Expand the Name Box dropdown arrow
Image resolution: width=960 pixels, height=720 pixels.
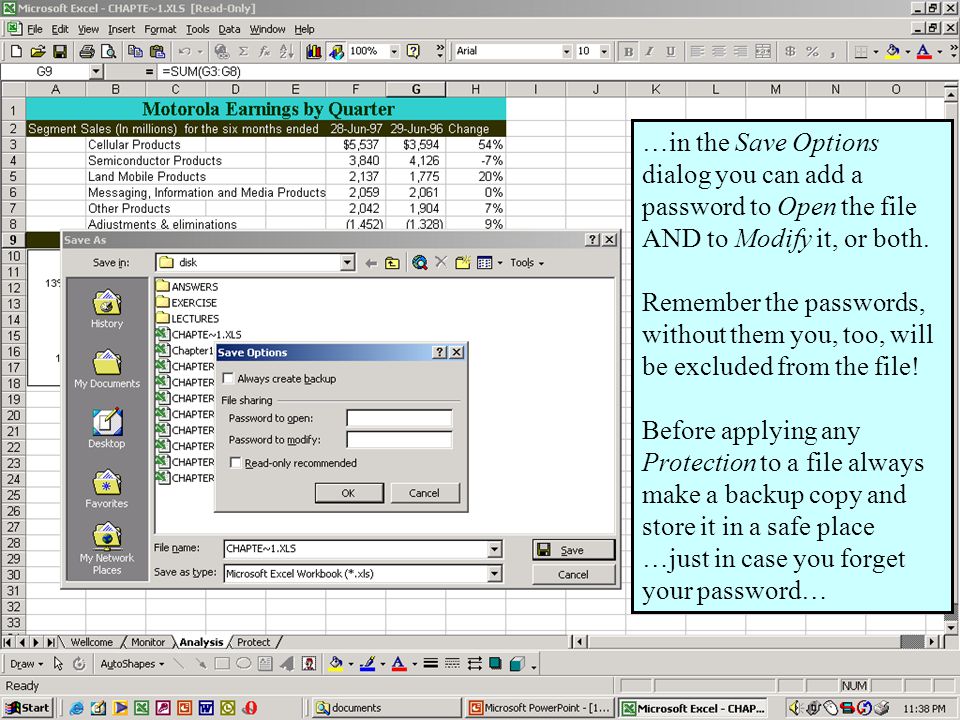96,72
